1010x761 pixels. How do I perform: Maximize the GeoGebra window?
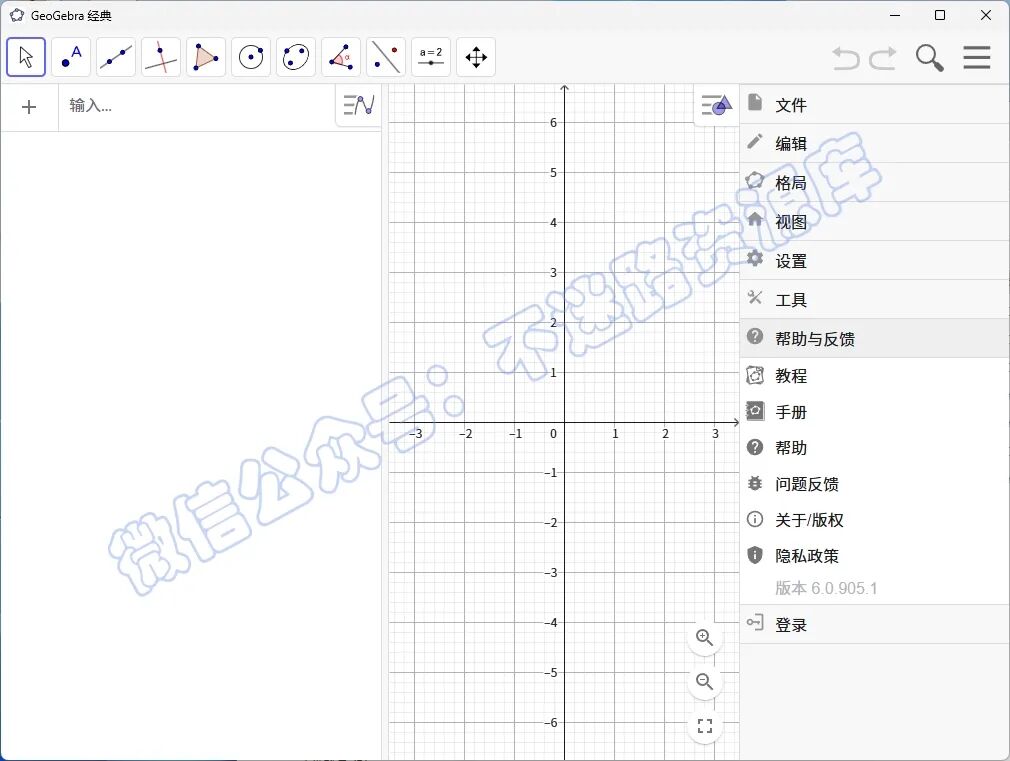pyautogui.click(x=940, y=15)
